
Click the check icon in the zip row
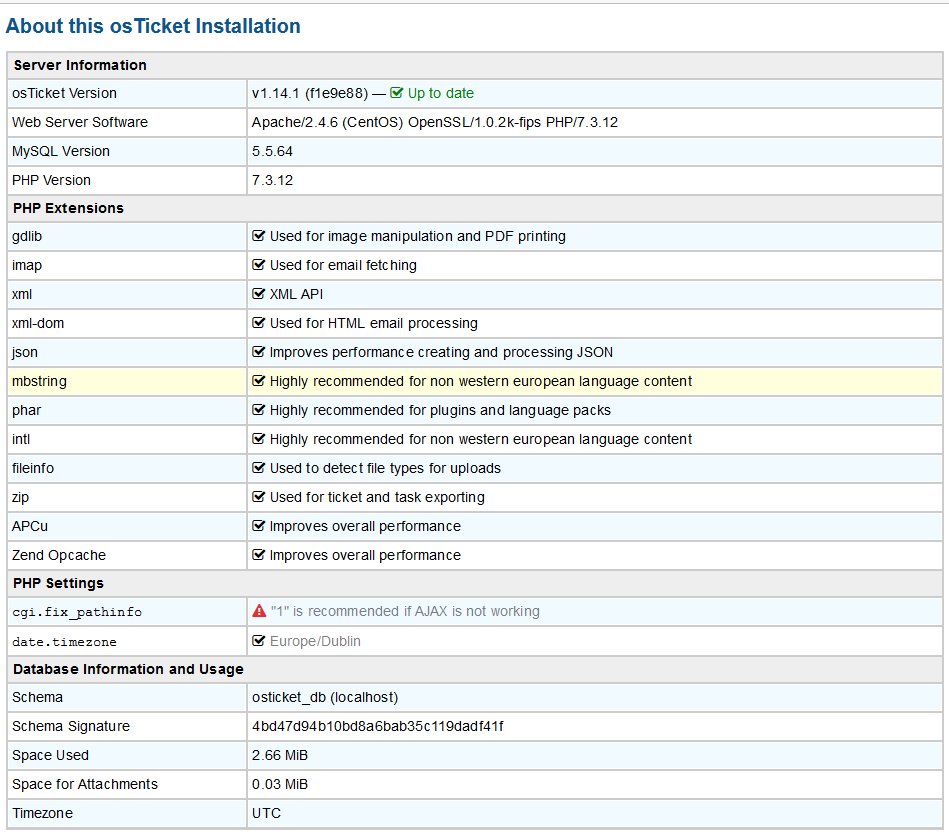point(258,497)
